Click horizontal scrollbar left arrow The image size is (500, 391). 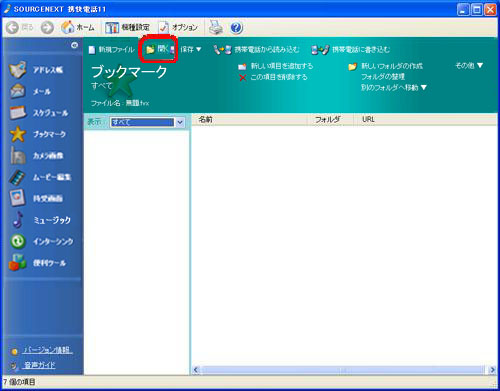(x=196, y=370)
